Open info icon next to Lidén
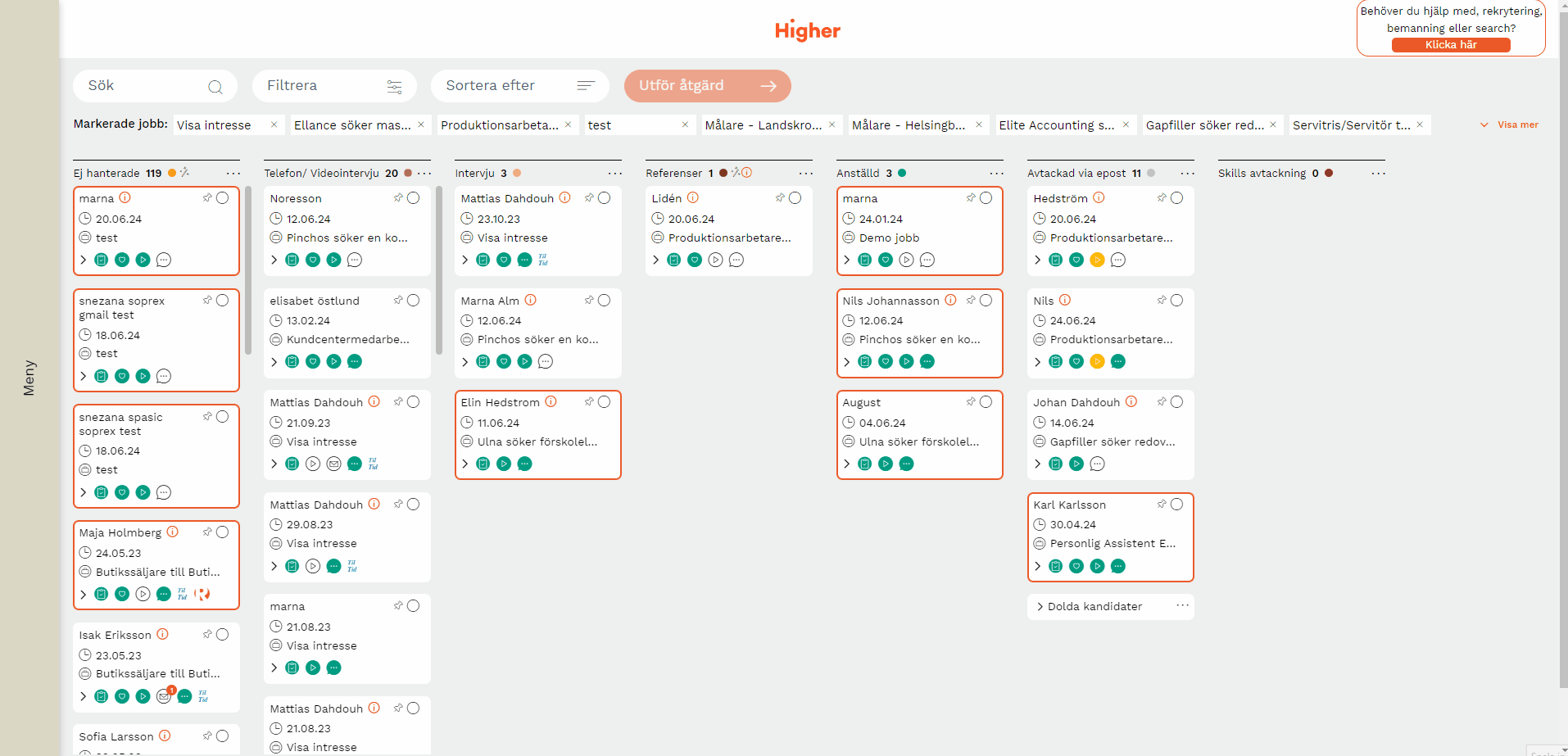1568x756 pixels. click(693, 197)
